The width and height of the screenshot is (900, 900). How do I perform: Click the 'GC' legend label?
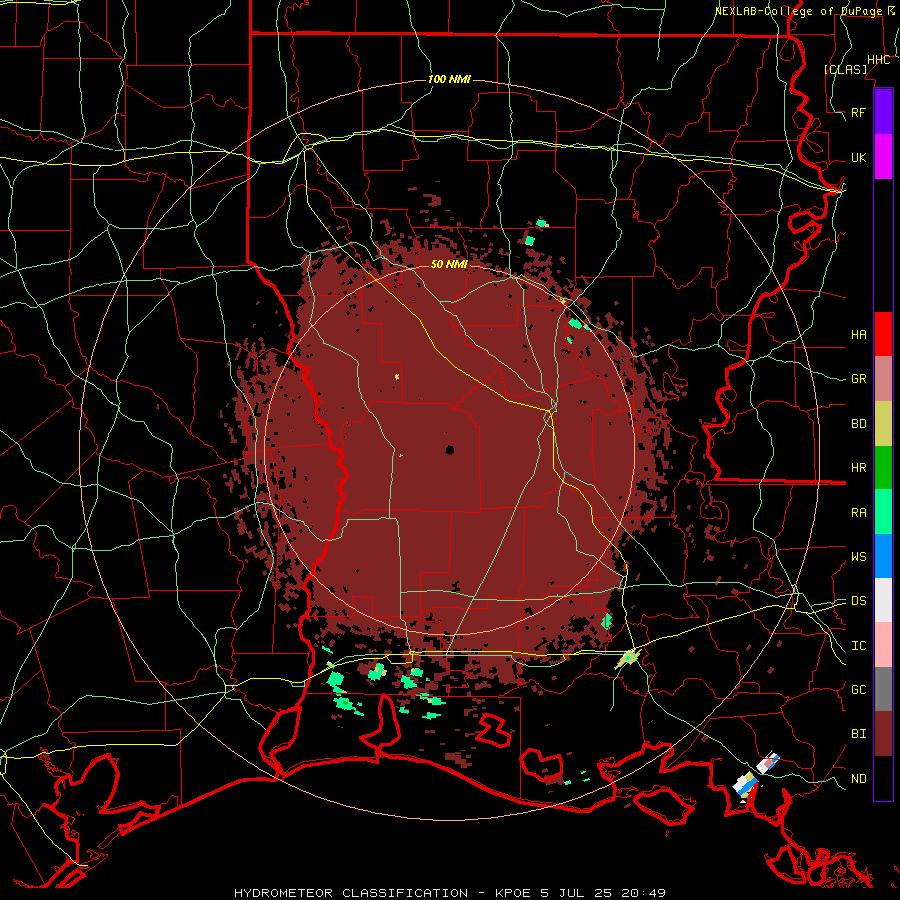[858, 690]
